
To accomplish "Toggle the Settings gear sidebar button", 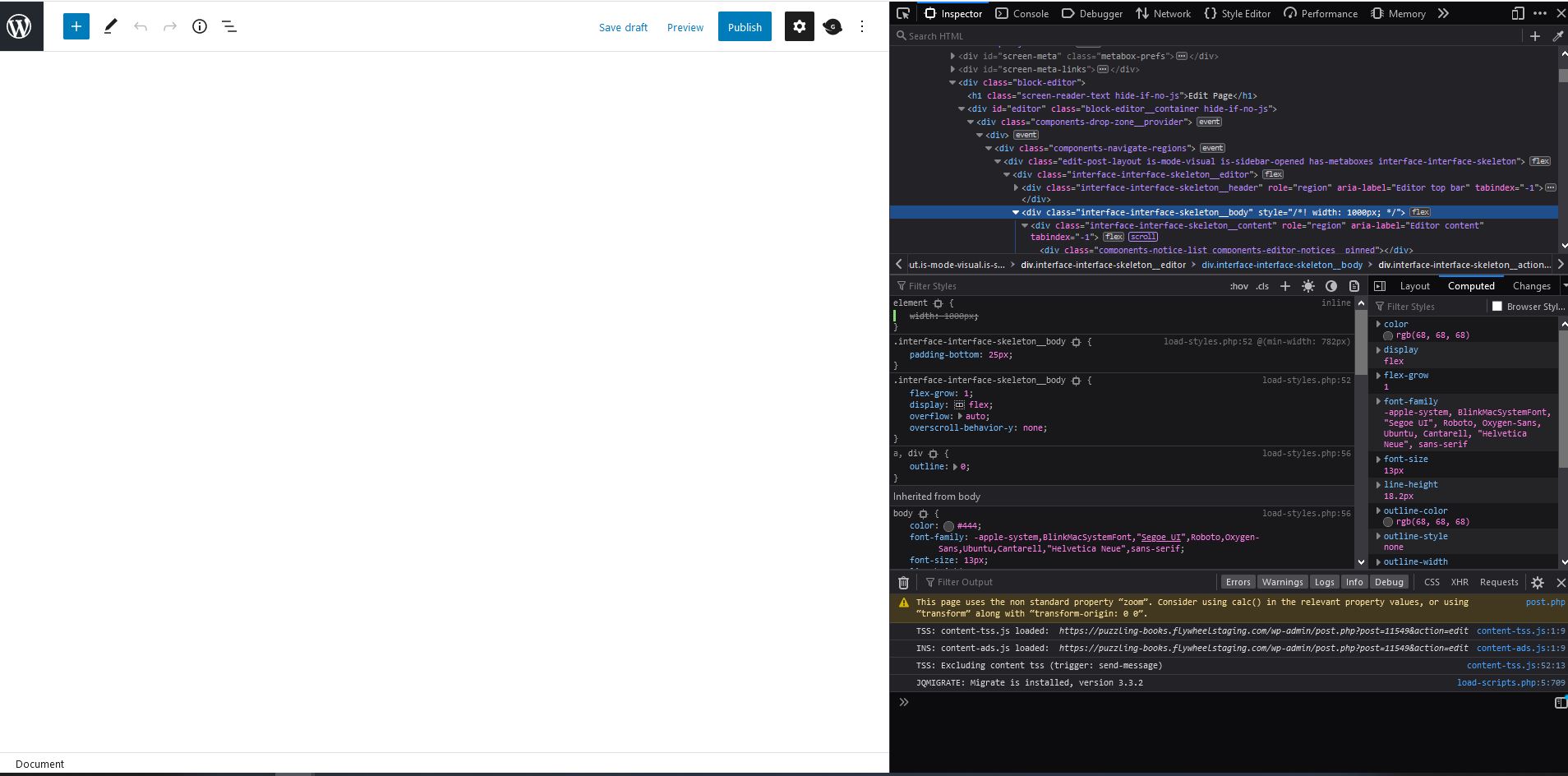I will click(799, 26).
